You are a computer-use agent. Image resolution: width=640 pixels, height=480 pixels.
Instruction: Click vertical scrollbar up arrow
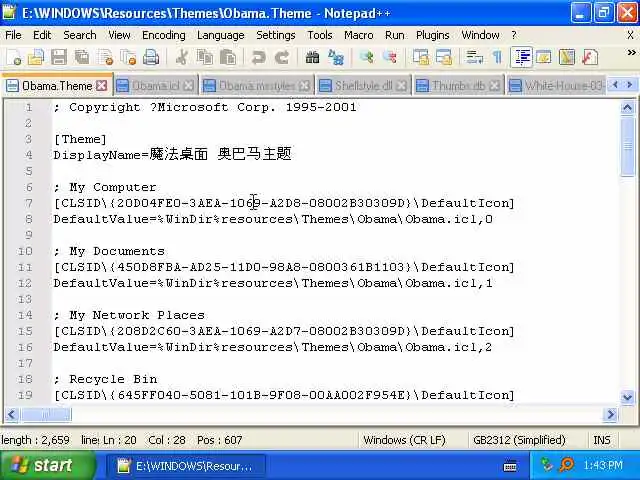[627, 108]
